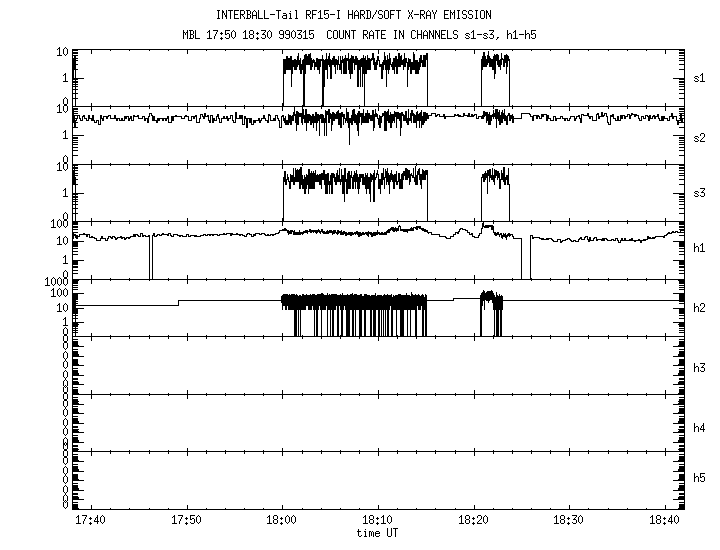Screen dimensions: 720x550
Task: Click the 18:40 time axis tick label
Action: click(x=663, y=521)
